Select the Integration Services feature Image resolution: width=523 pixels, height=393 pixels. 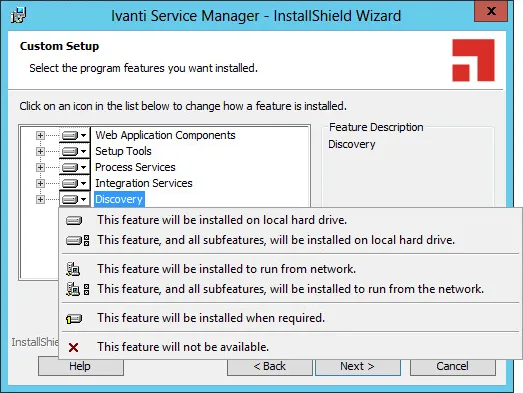coord(144,183)
